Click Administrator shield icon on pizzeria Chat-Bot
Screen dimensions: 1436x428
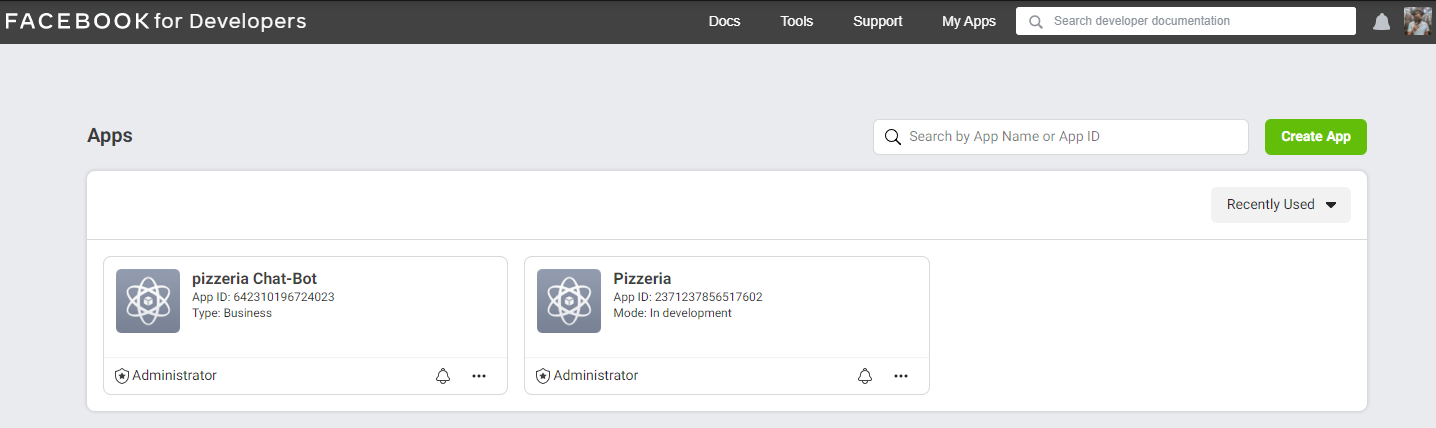122,376
